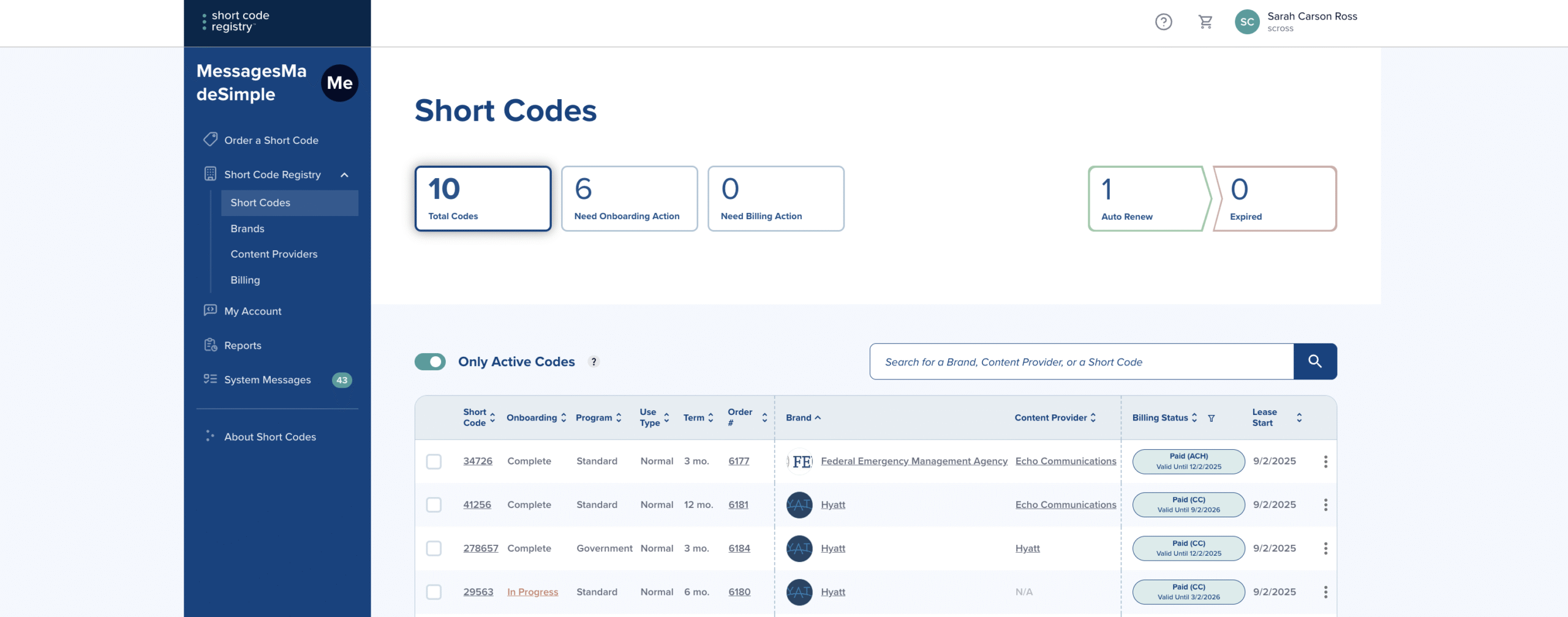The width and height of the screenshot is (1568, 617).
Task: Focus the brand and short code search field
Action: coord(1081,362)
